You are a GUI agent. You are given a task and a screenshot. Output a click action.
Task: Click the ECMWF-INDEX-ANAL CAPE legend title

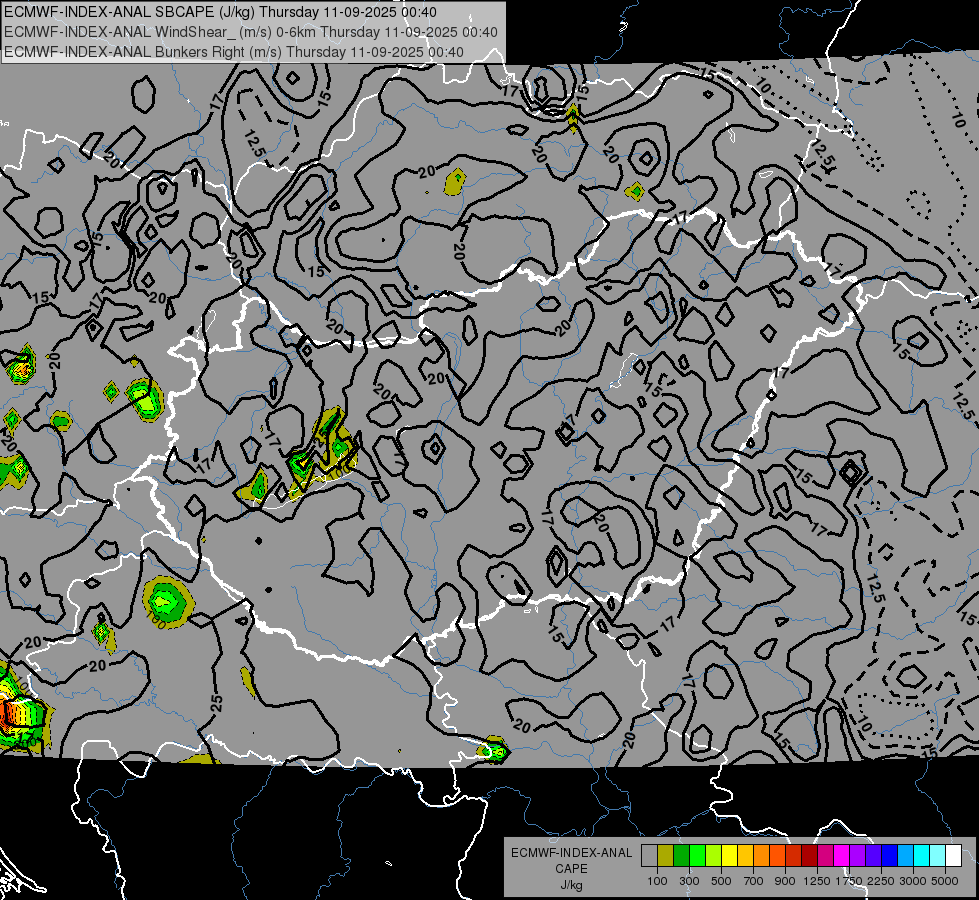(x=572, y=861)
